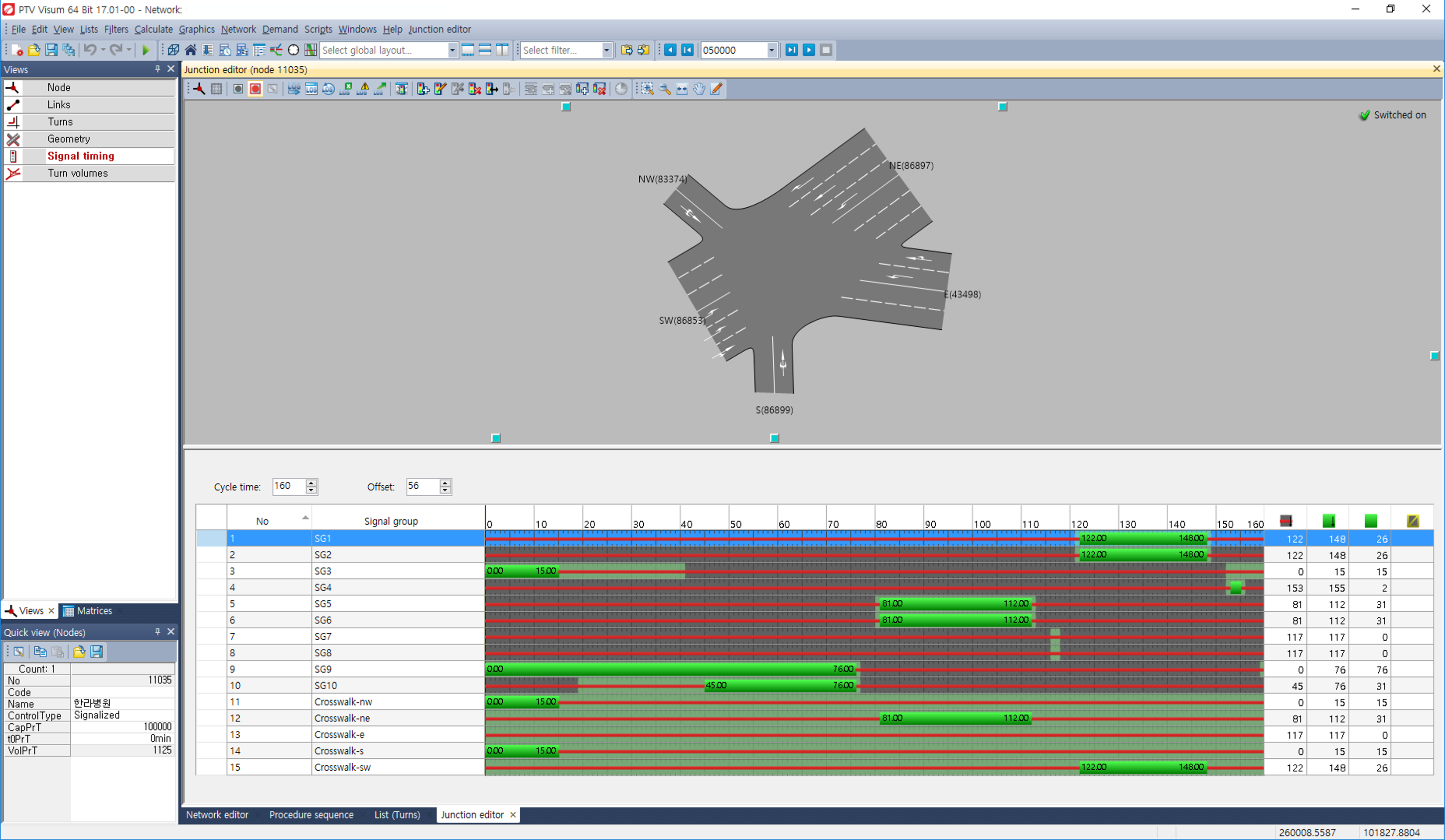Click the LOS warning triangle icon
Viewport: 1445px width, 840px height.
coord(363,90)
